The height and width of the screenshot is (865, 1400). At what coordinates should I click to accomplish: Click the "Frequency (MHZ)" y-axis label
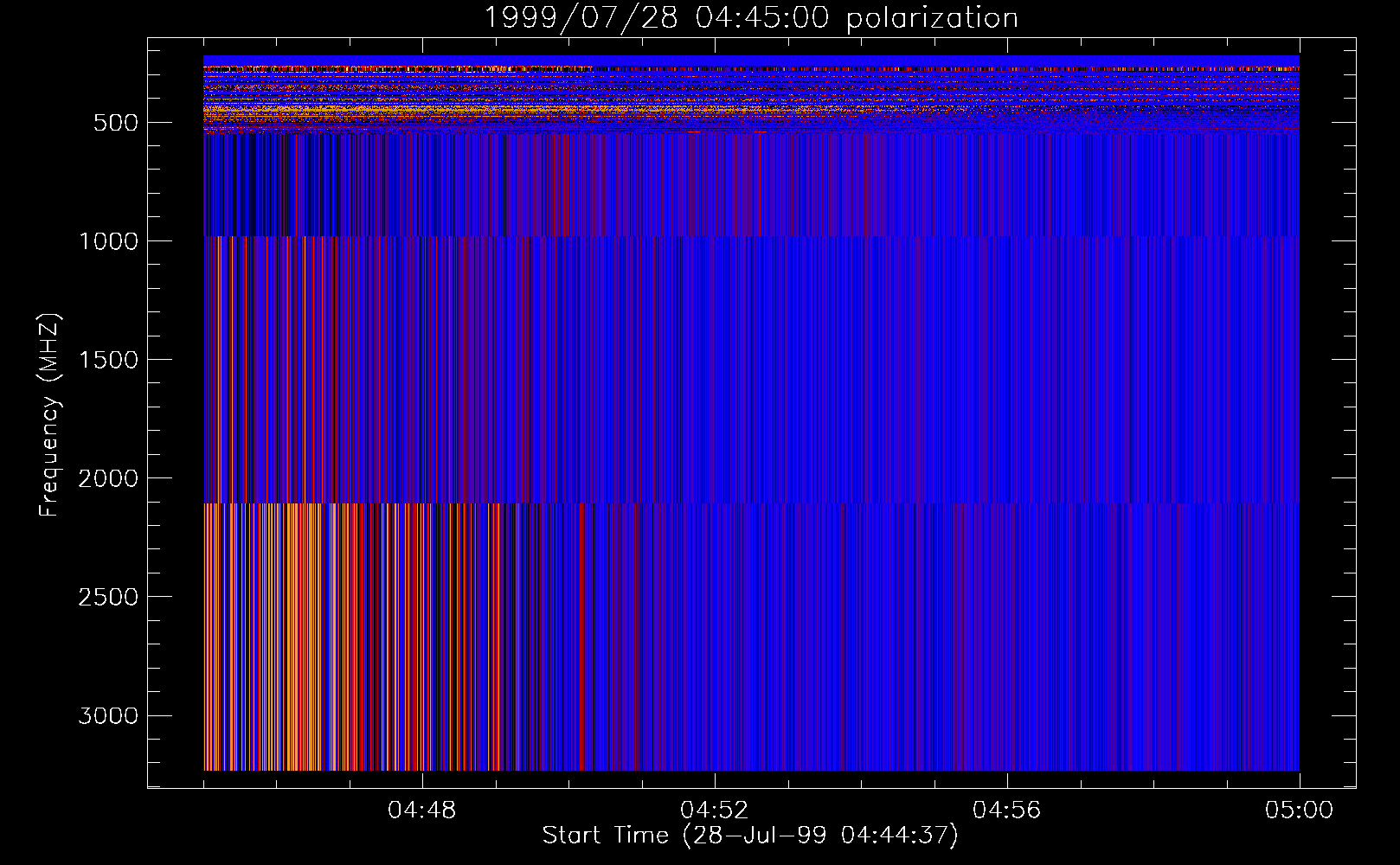coord(49,415)
